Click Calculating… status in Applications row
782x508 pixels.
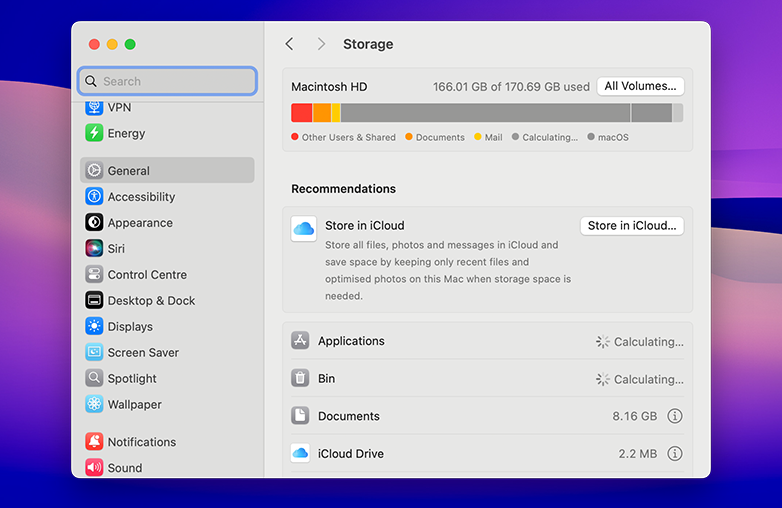click(648, 341)
